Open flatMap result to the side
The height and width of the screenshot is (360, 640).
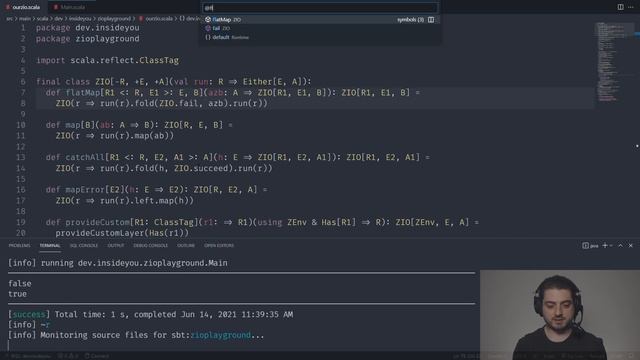click(x=431, y=20)
